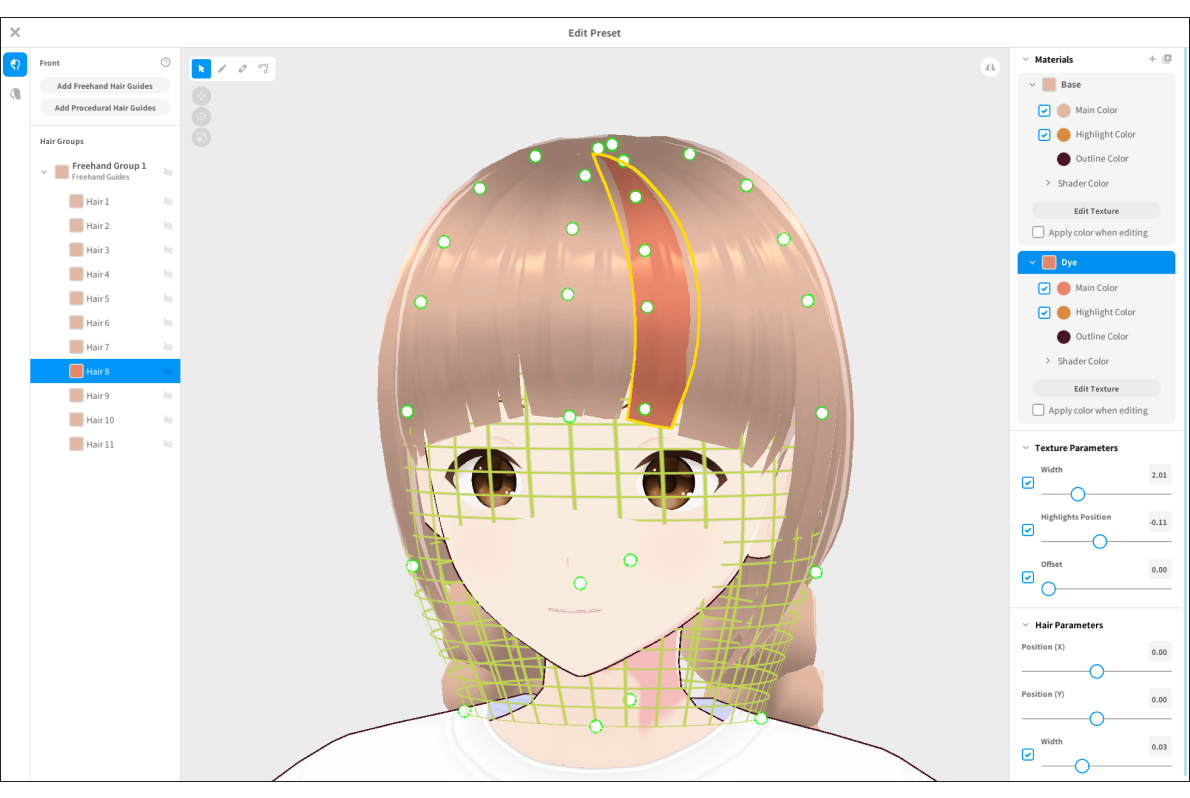The image size is (1190, 798).
Task: Collapse the Texture Parameters section
Action: pyautogui.click(x=1025, y=448)
